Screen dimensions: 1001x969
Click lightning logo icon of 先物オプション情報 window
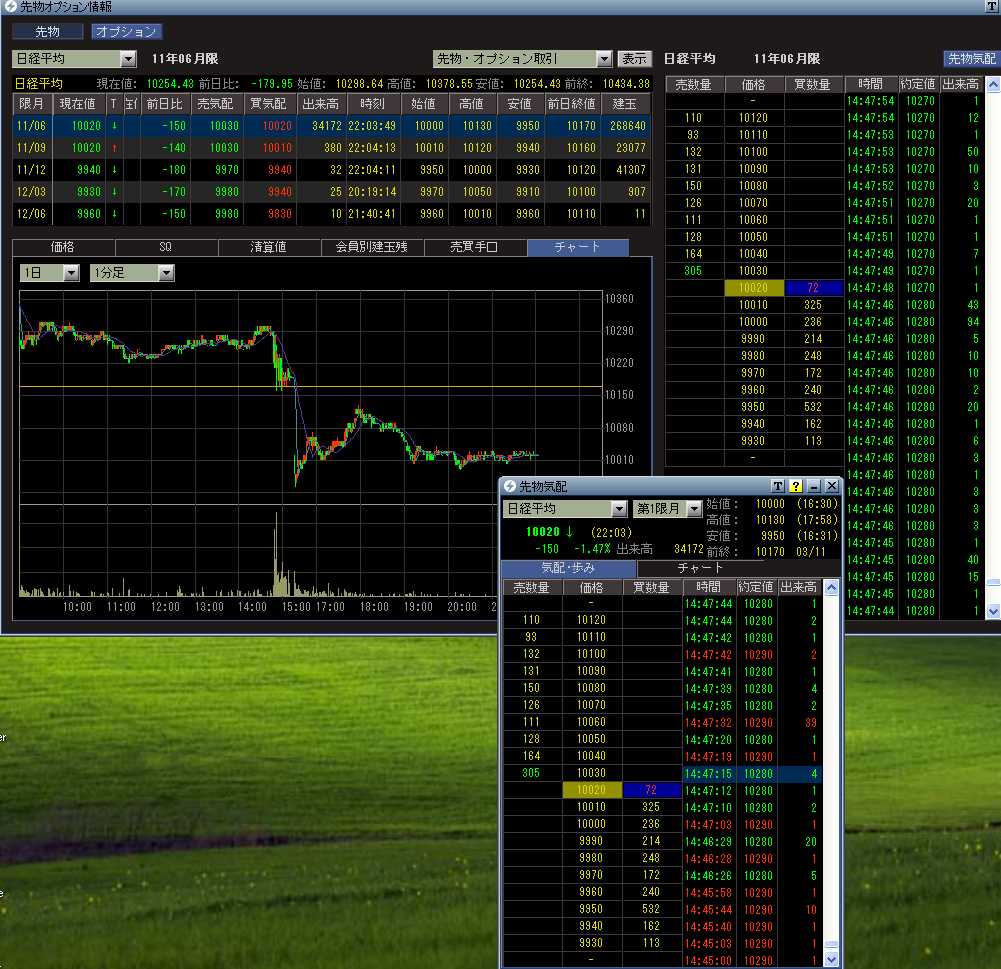coord(9,6)
